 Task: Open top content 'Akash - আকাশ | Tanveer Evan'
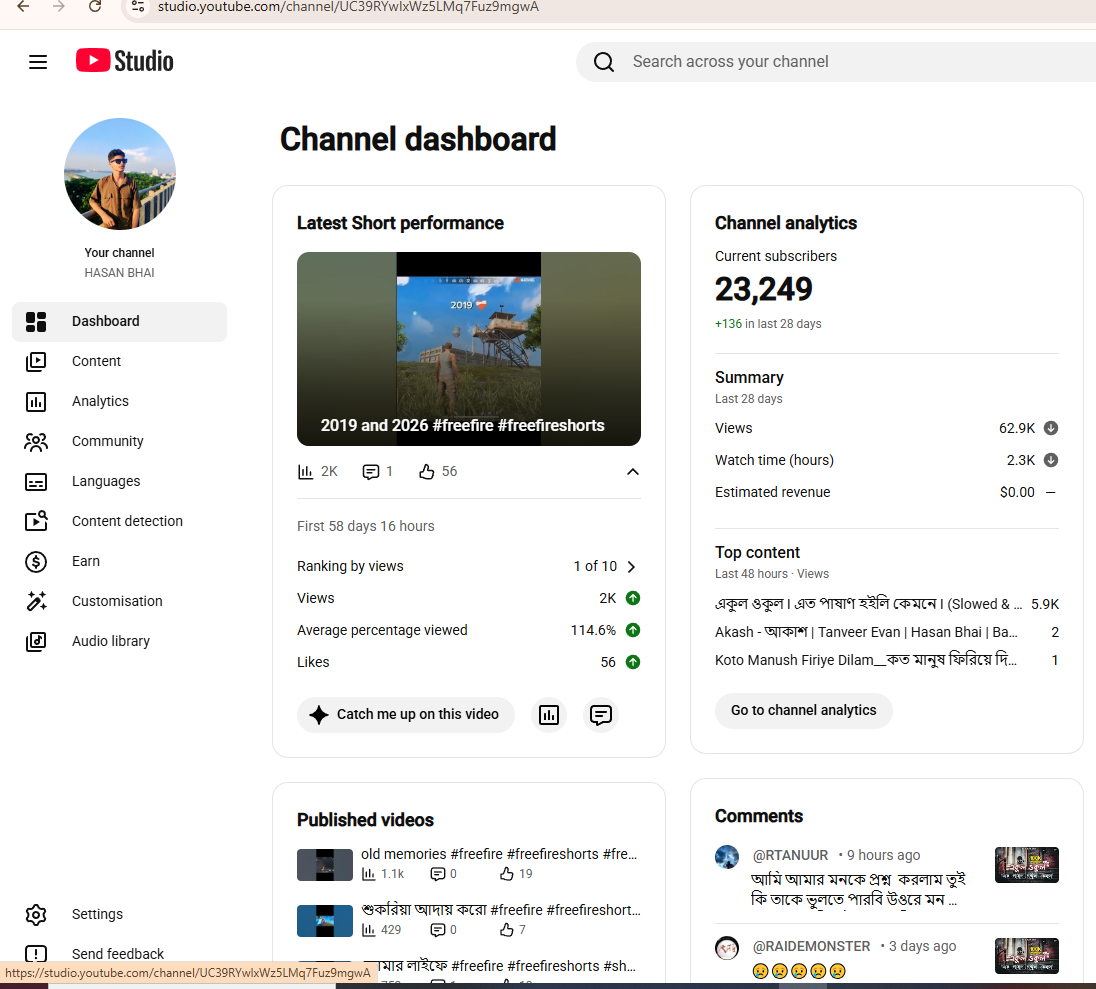coord(866,633)
